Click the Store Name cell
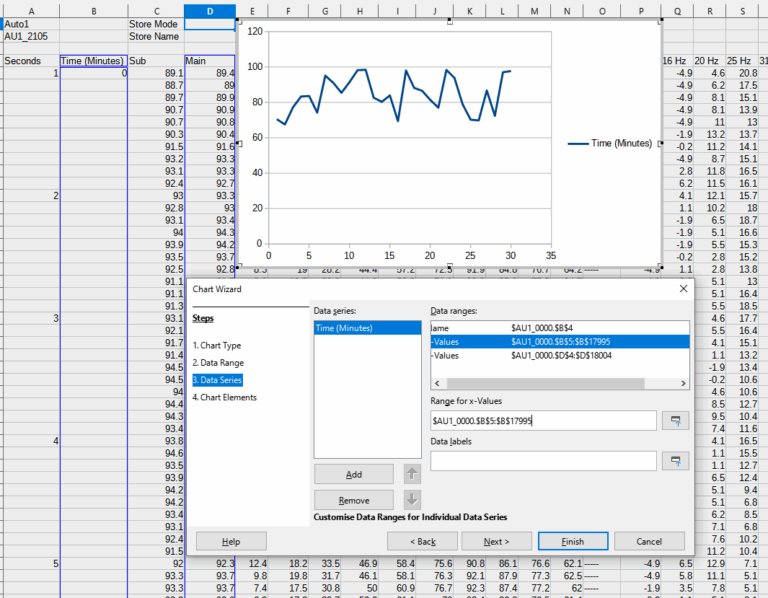Viewport: 768px width, 598px height. pos(156,36)
